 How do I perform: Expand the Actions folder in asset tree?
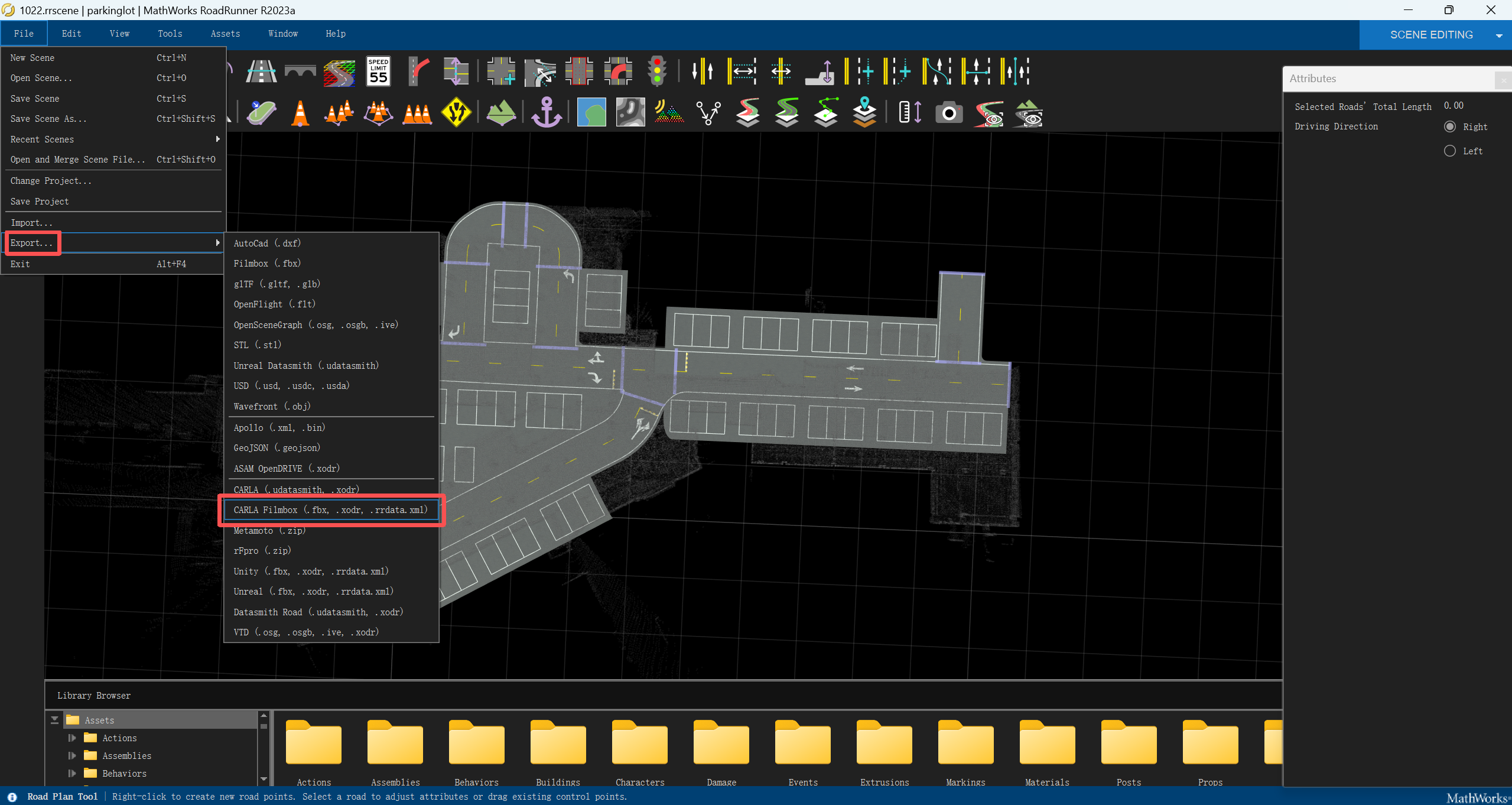[x=72, y=738]
